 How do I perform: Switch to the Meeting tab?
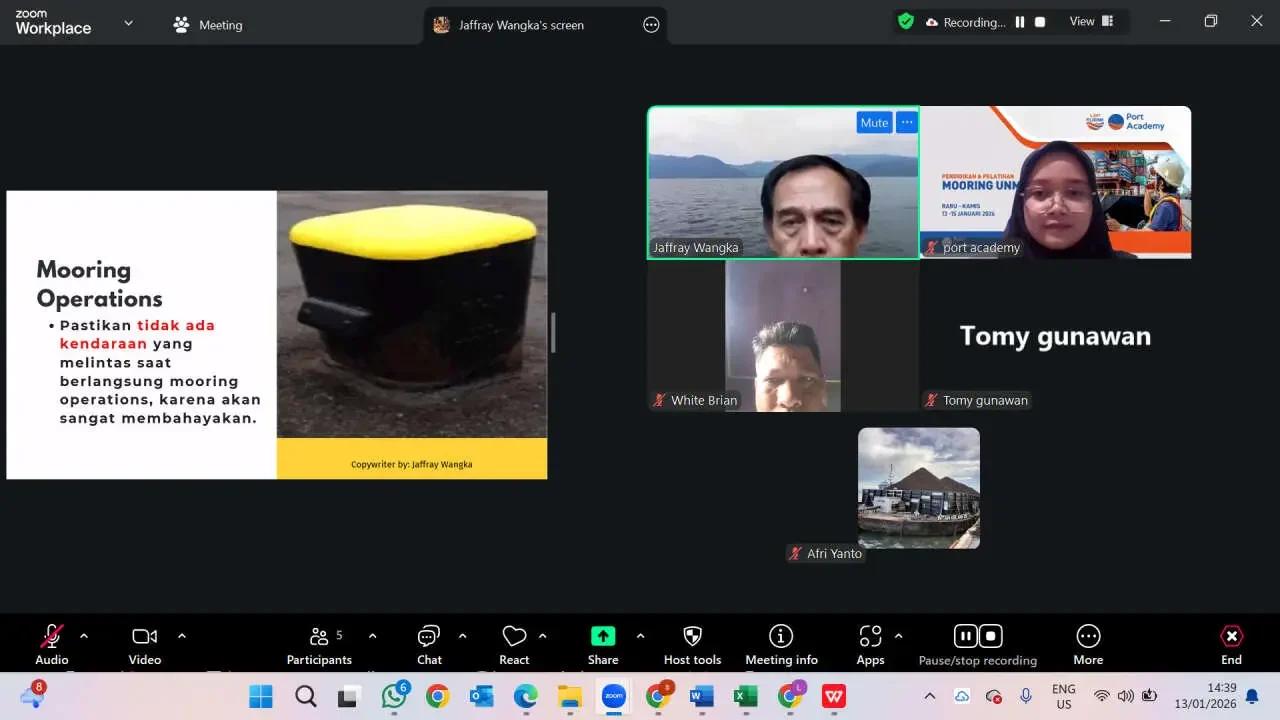point(208,25)
